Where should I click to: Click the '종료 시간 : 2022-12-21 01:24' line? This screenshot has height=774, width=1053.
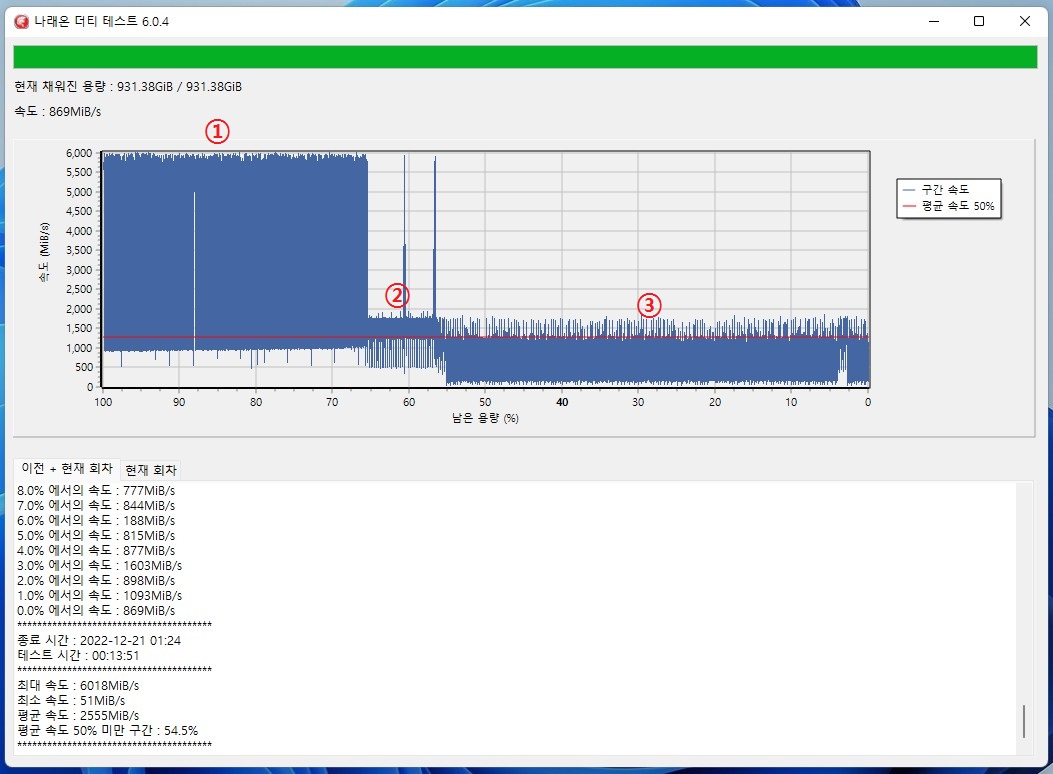click(x=99, y=640)
